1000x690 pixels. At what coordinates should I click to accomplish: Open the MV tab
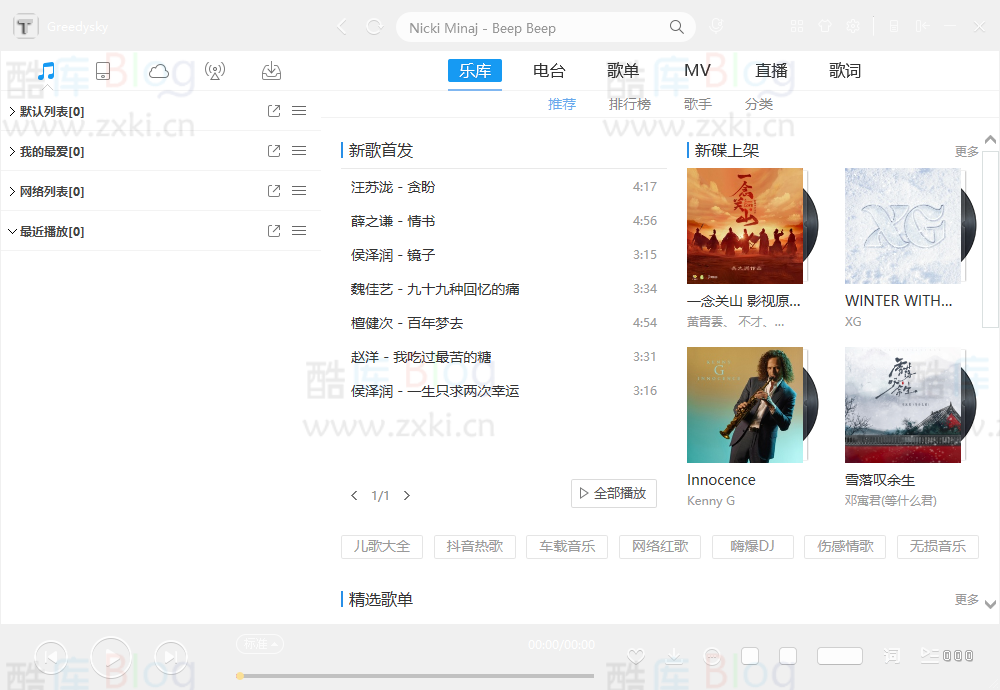[697, 70]
